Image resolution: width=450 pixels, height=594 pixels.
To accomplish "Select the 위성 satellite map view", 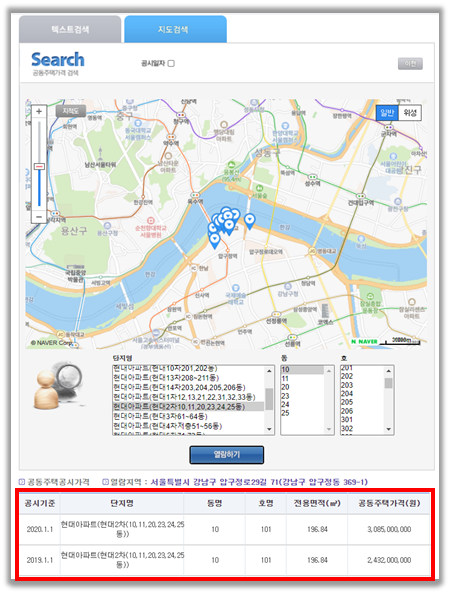I will coord(410,113).
